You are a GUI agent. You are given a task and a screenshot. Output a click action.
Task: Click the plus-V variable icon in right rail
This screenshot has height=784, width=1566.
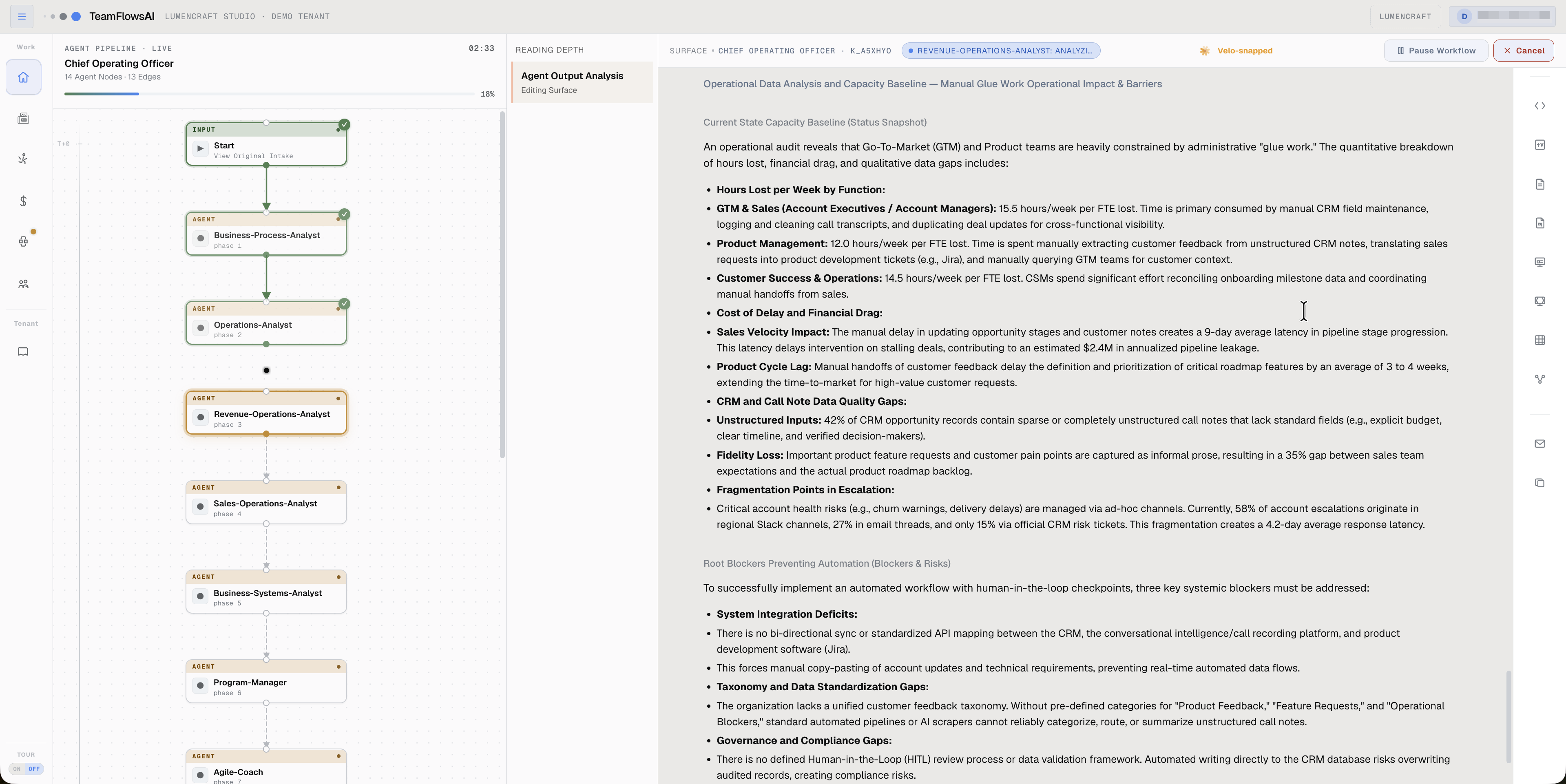1540,145
